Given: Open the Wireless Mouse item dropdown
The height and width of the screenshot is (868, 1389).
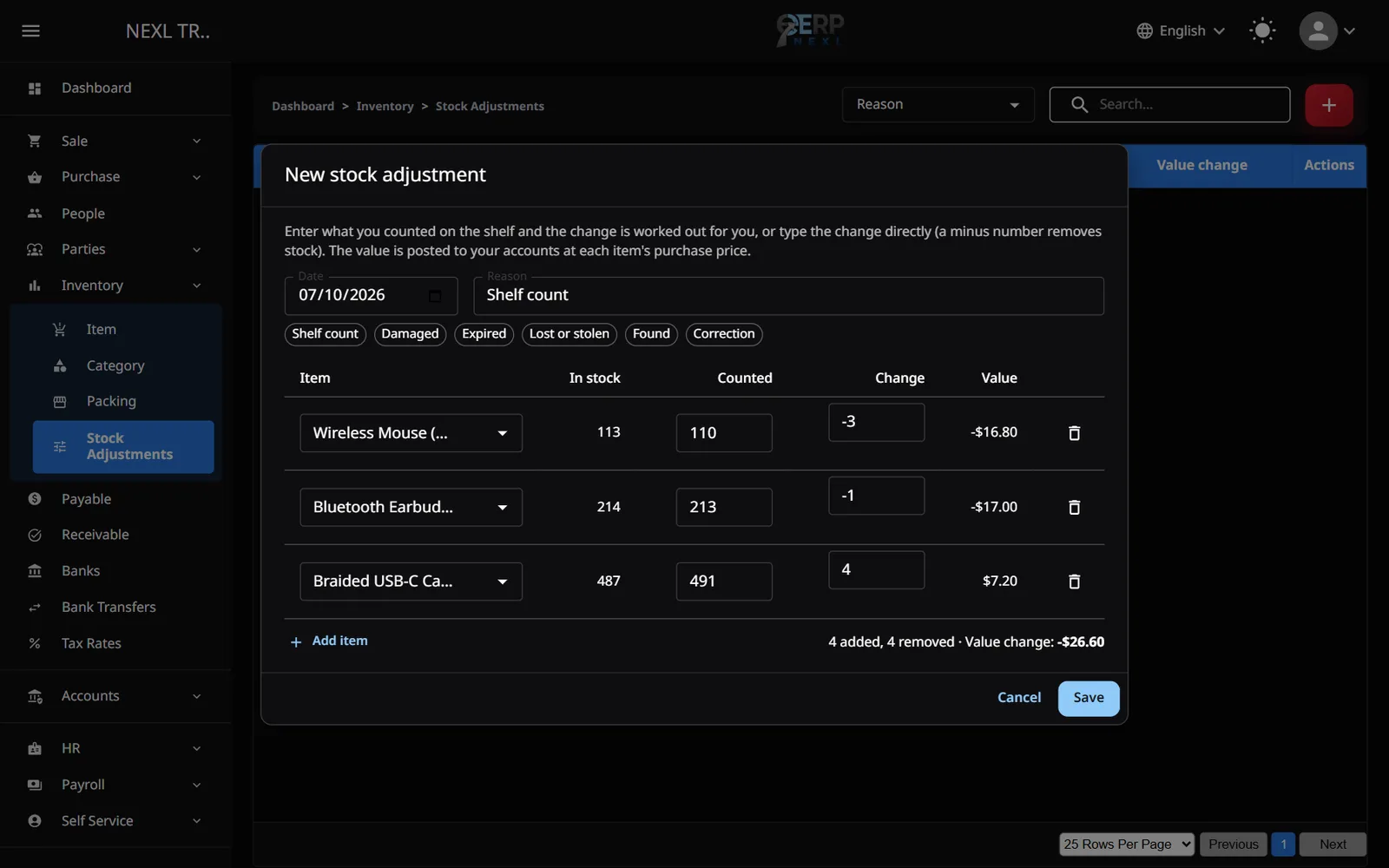Looking at the screenshot, I should (411, 433).
